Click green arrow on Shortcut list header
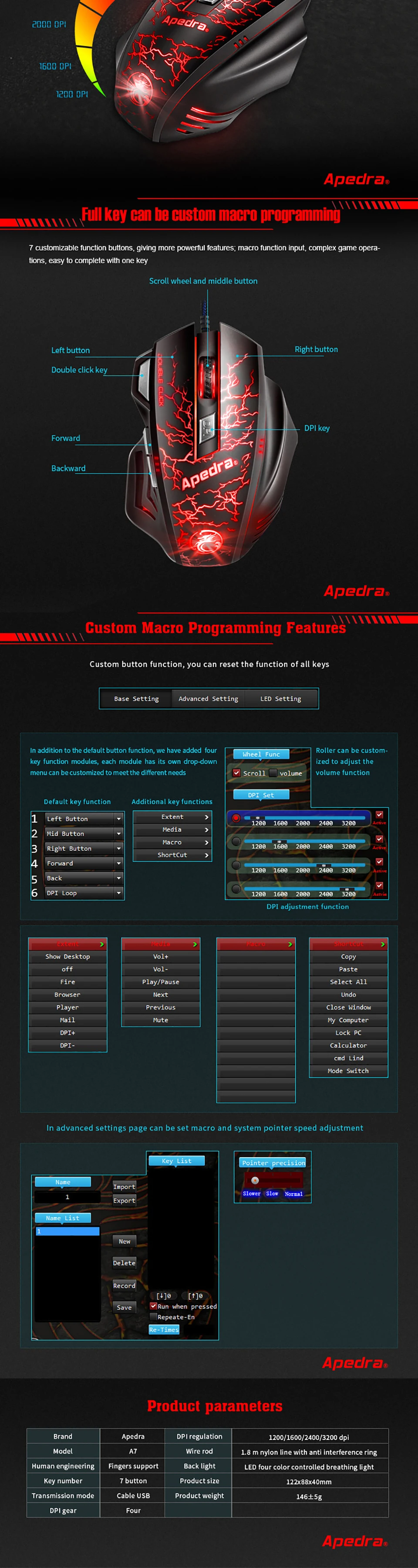This screenshot has height=1568, width=418. point(383,944)
